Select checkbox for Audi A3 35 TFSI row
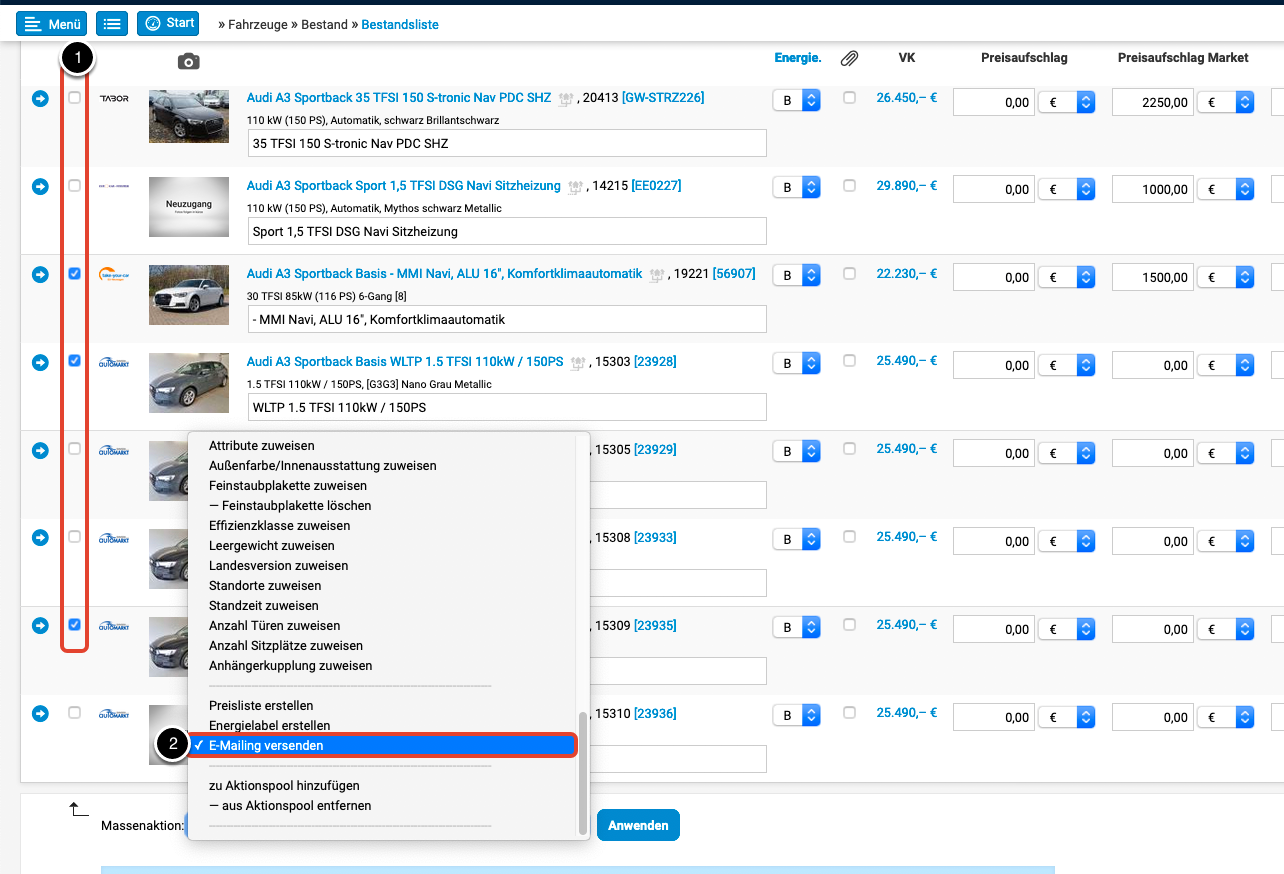The image size is (1284, 874). point(75,98)
